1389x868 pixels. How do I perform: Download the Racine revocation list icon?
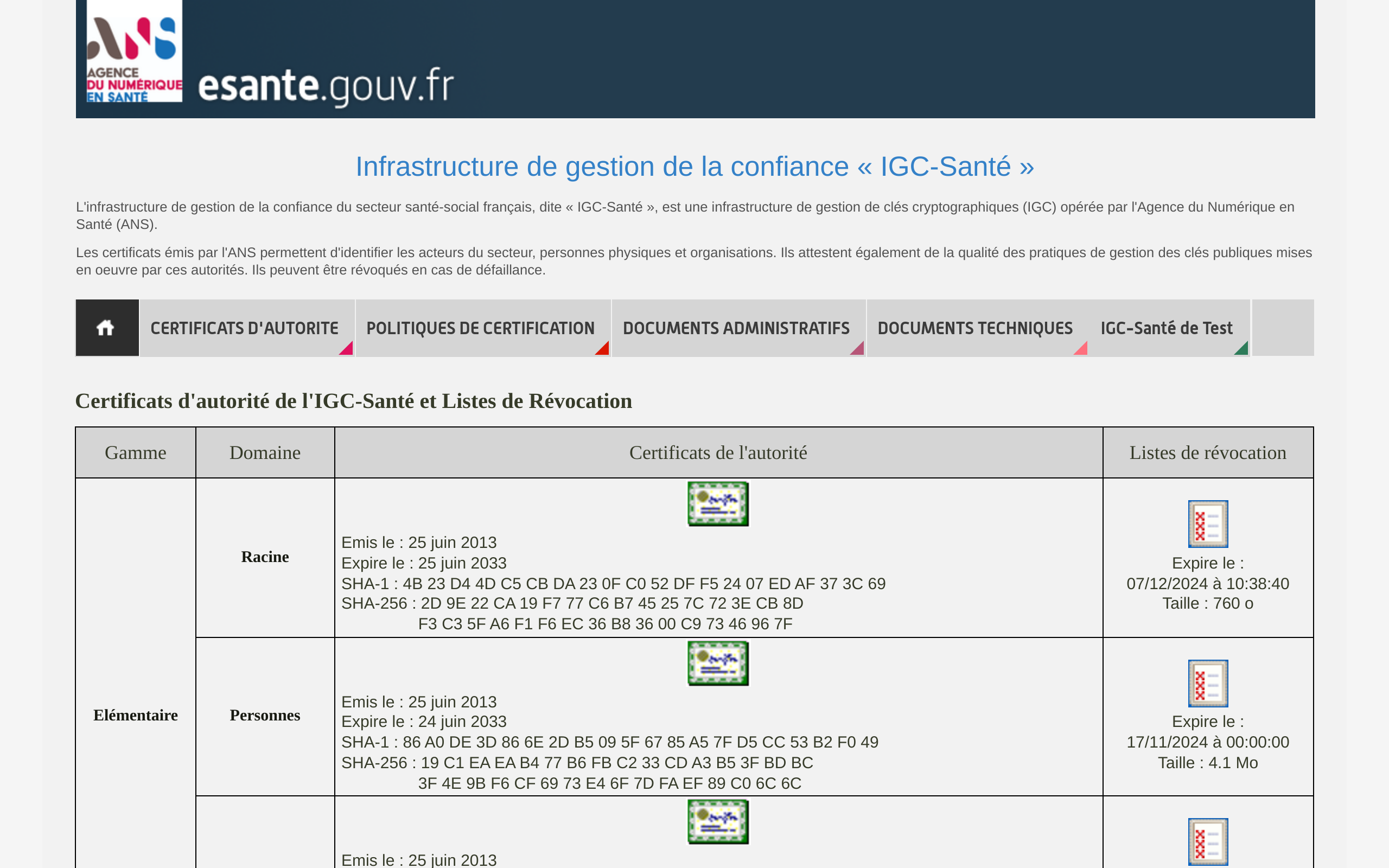tap(1208, 524)
